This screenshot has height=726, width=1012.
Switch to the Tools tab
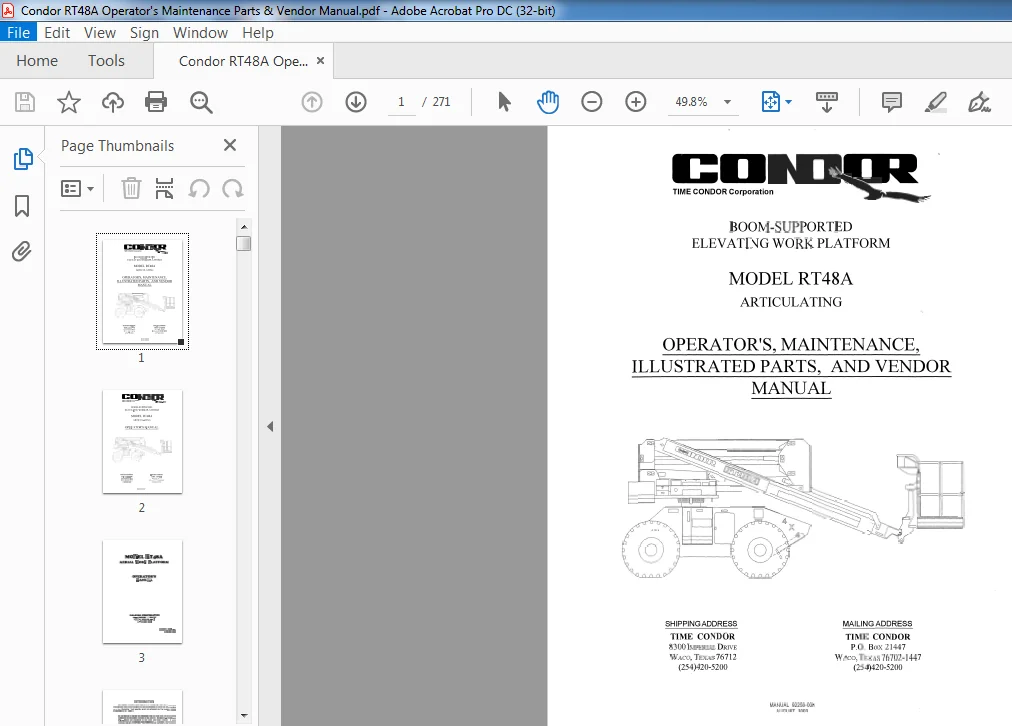pos(106,61)
